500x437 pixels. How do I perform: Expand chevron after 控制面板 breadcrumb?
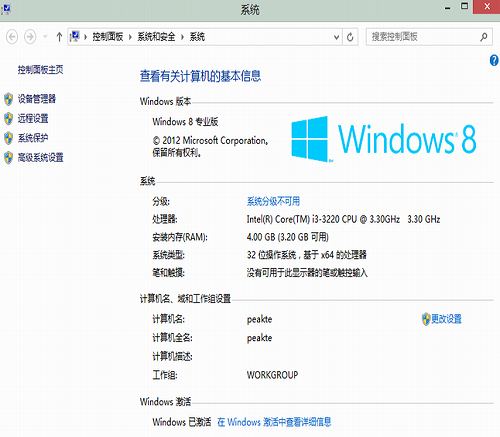[130, 37]
